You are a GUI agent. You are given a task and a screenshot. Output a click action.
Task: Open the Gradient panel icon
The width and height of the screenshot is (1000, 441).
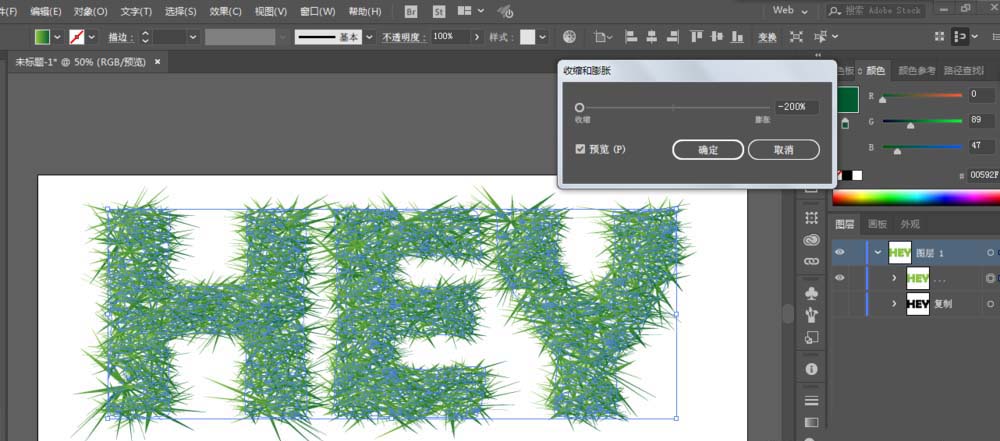[x=811, y=422]
